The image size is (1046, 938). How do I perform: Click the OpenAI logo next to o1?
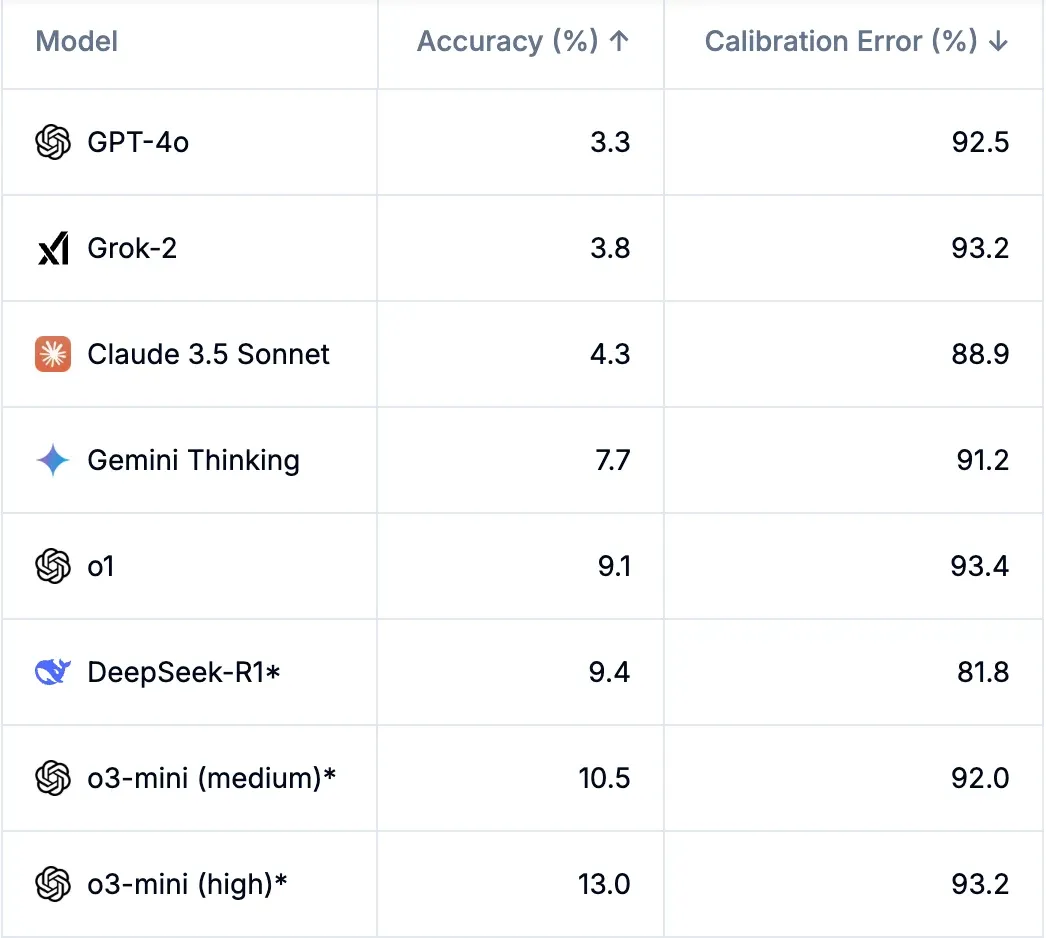pos(53,566)
